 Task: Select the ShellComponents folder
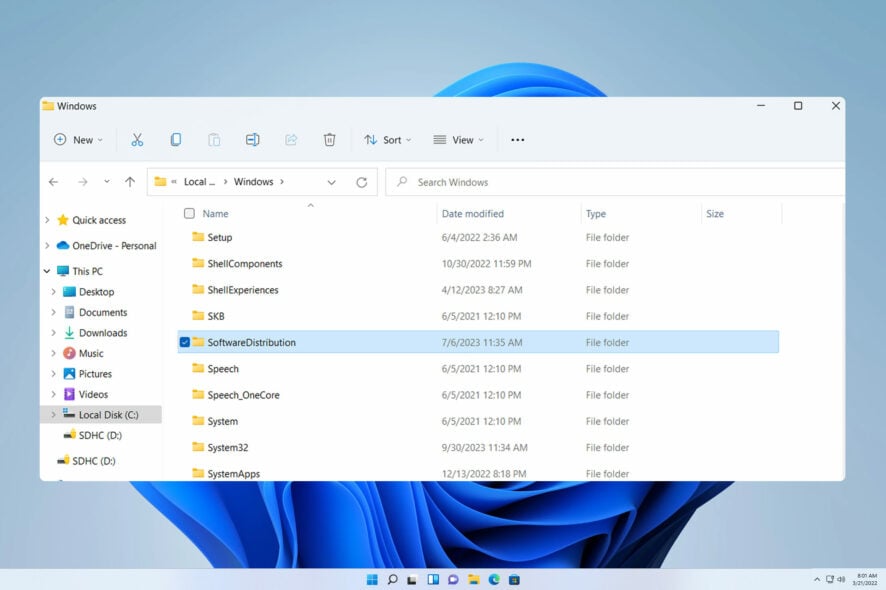pos(478,263)
